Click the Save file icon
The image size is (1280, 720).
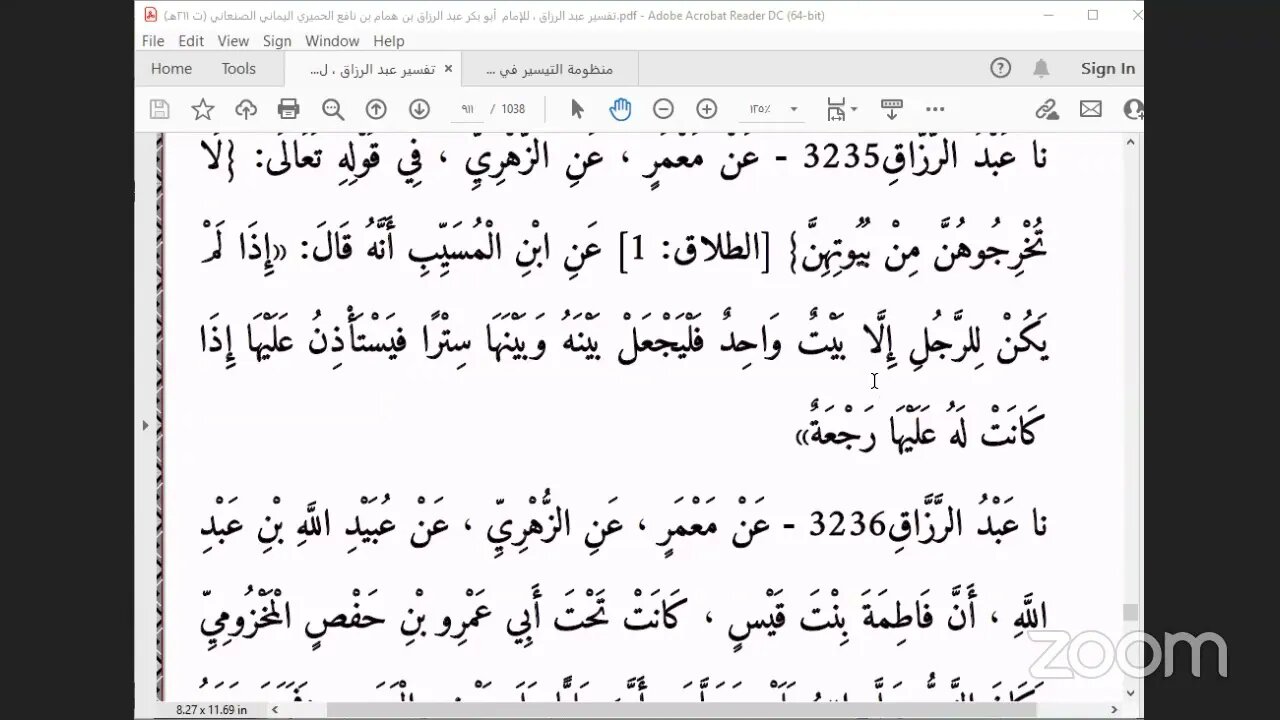pyautogui.click(x=160, y=109)
